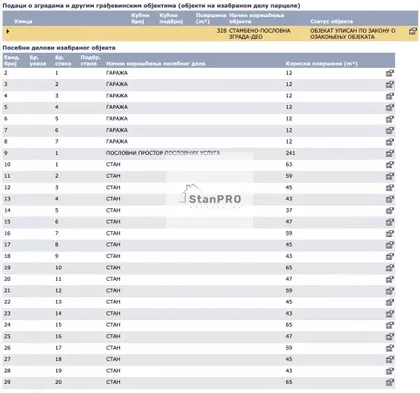Open details icon for record number 24

pos(390,325)
